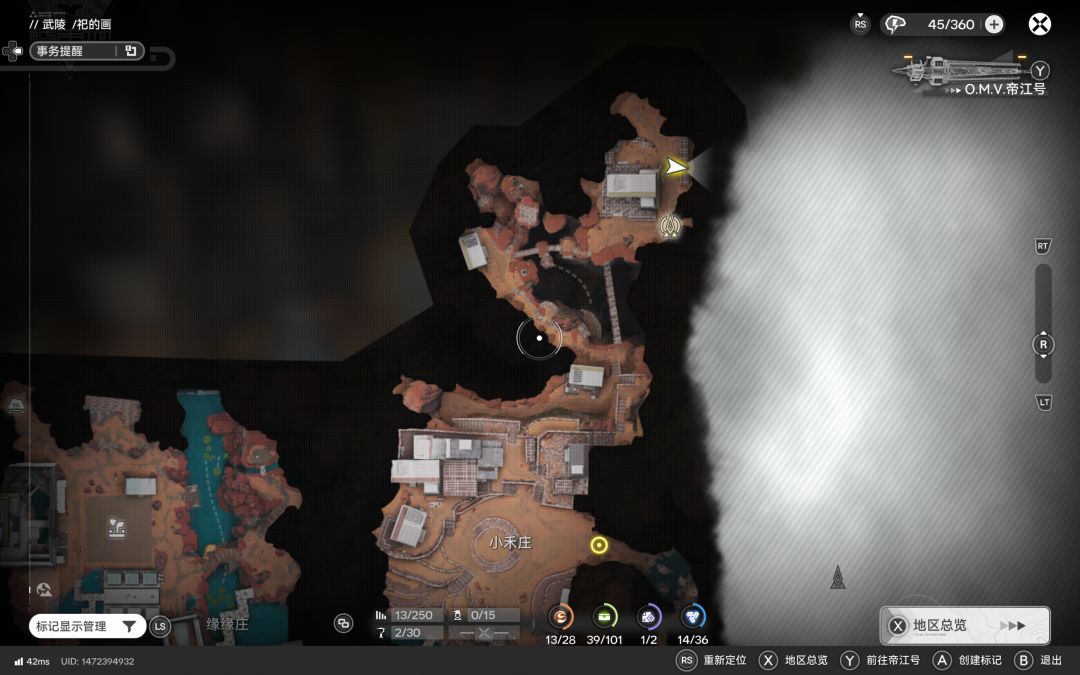The width and height of the screenshot is (1080, 675).
Task: Click the 缘缘庄 location label
Action: tap(227, 624)
